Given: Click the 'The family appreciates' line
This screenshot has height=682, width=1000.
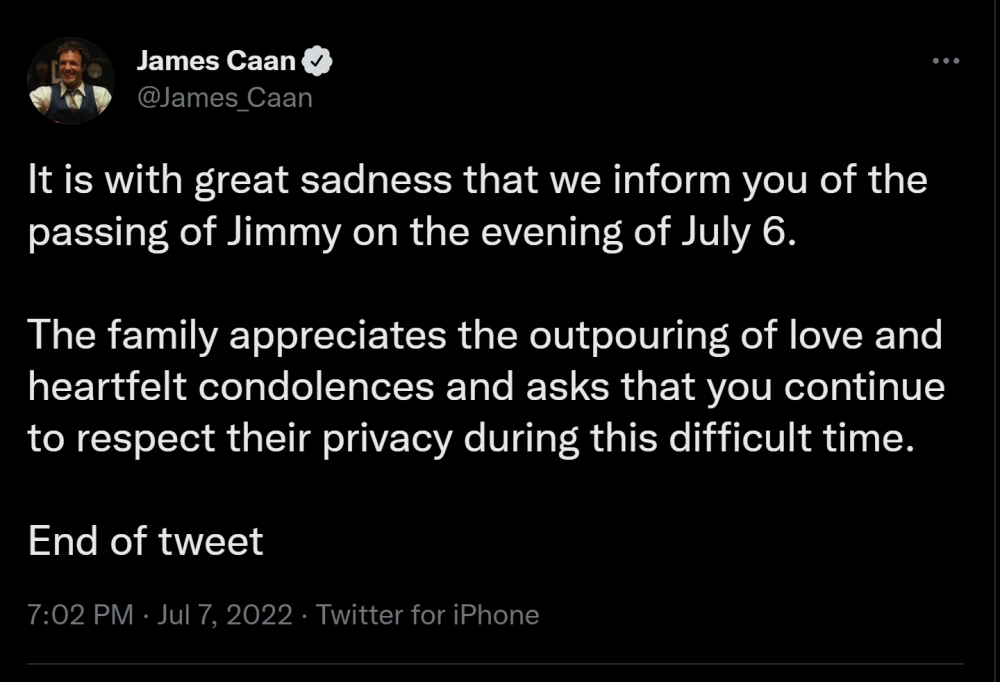Looking at the screenshot, I should click(x=485, y=335).
